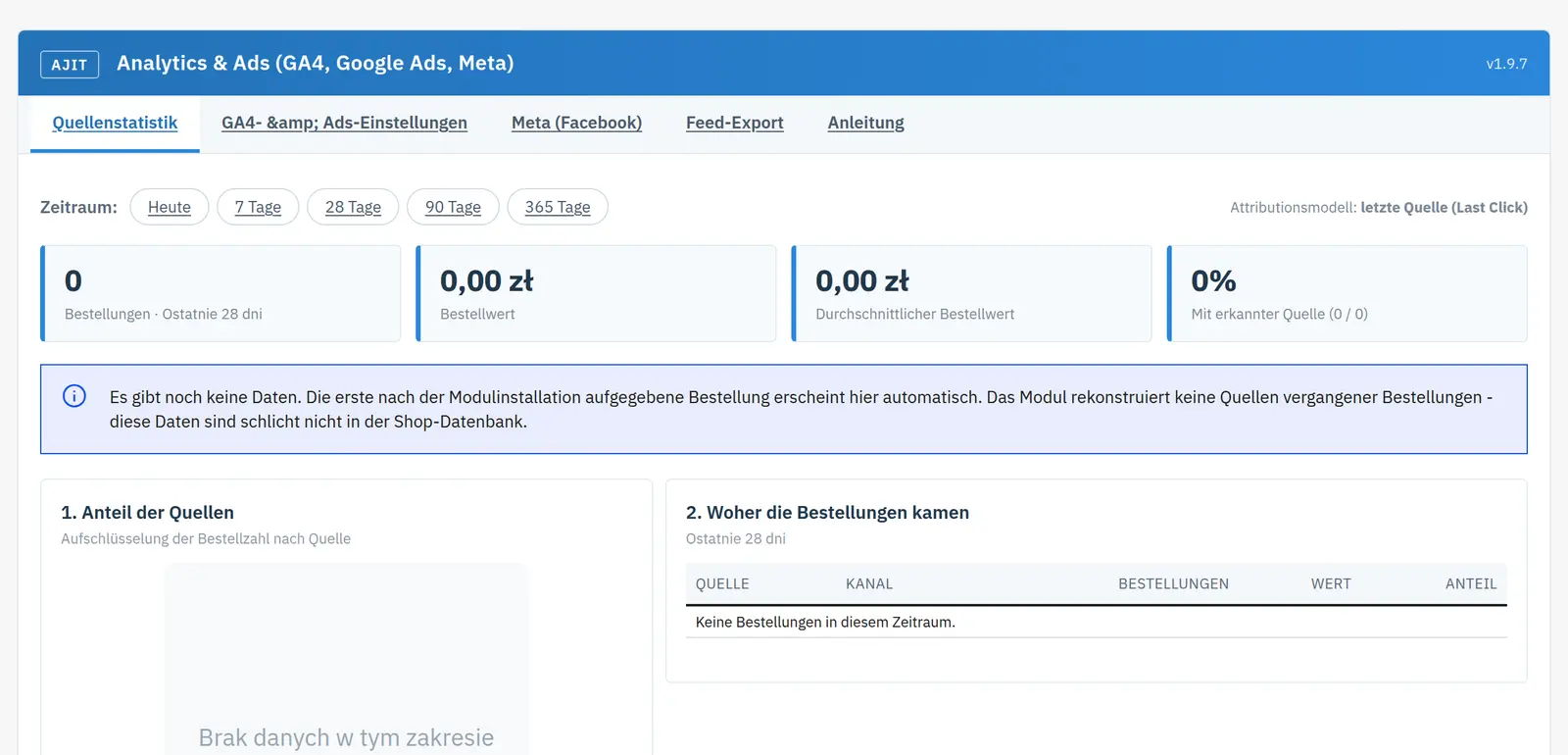Click the 'Analytics & Ads' module title
The height and width of the screenshot is (755, 1568).
click(316, 63)
